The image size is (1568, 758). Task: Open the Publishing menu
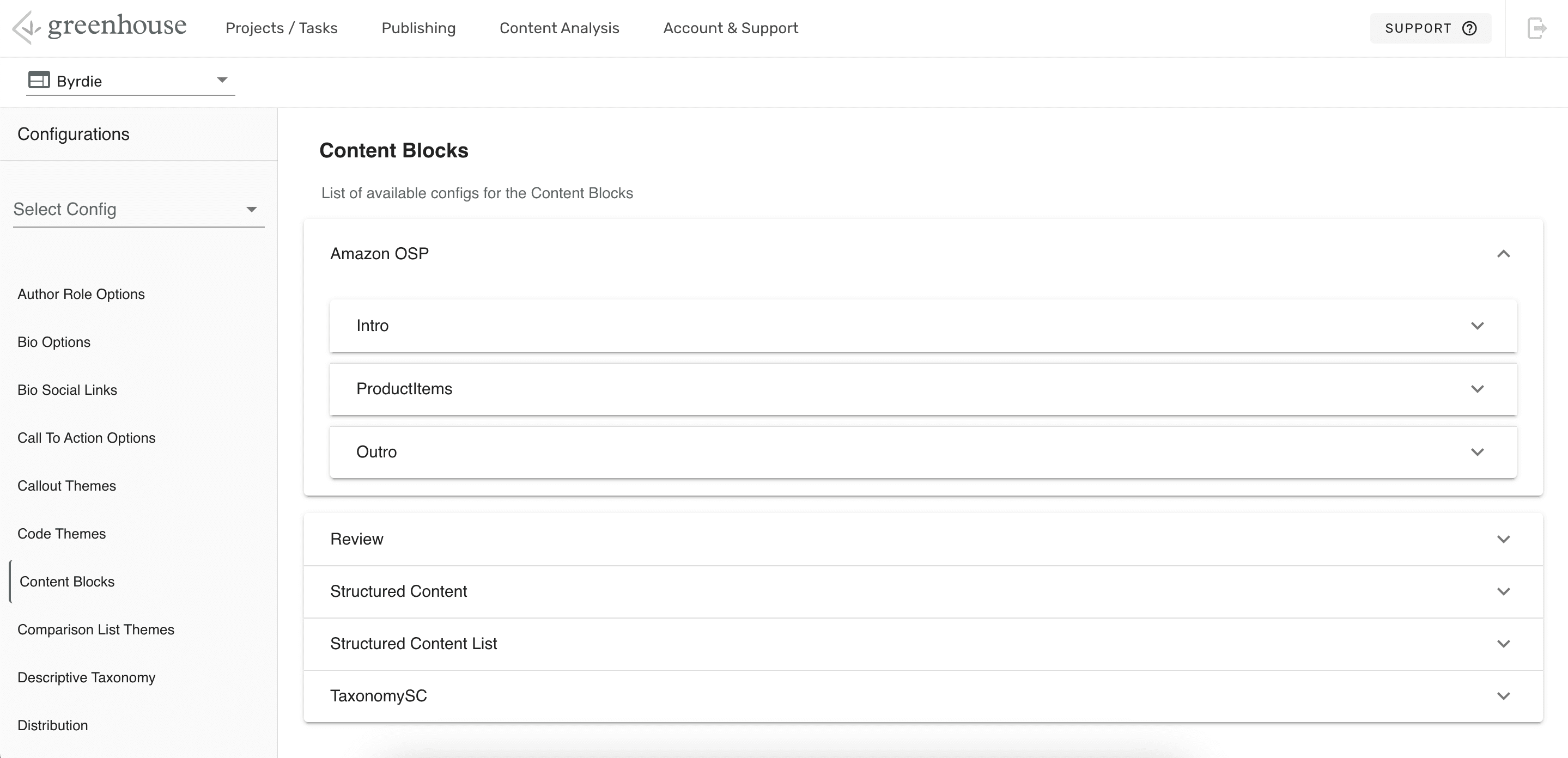tap(418, 28)
